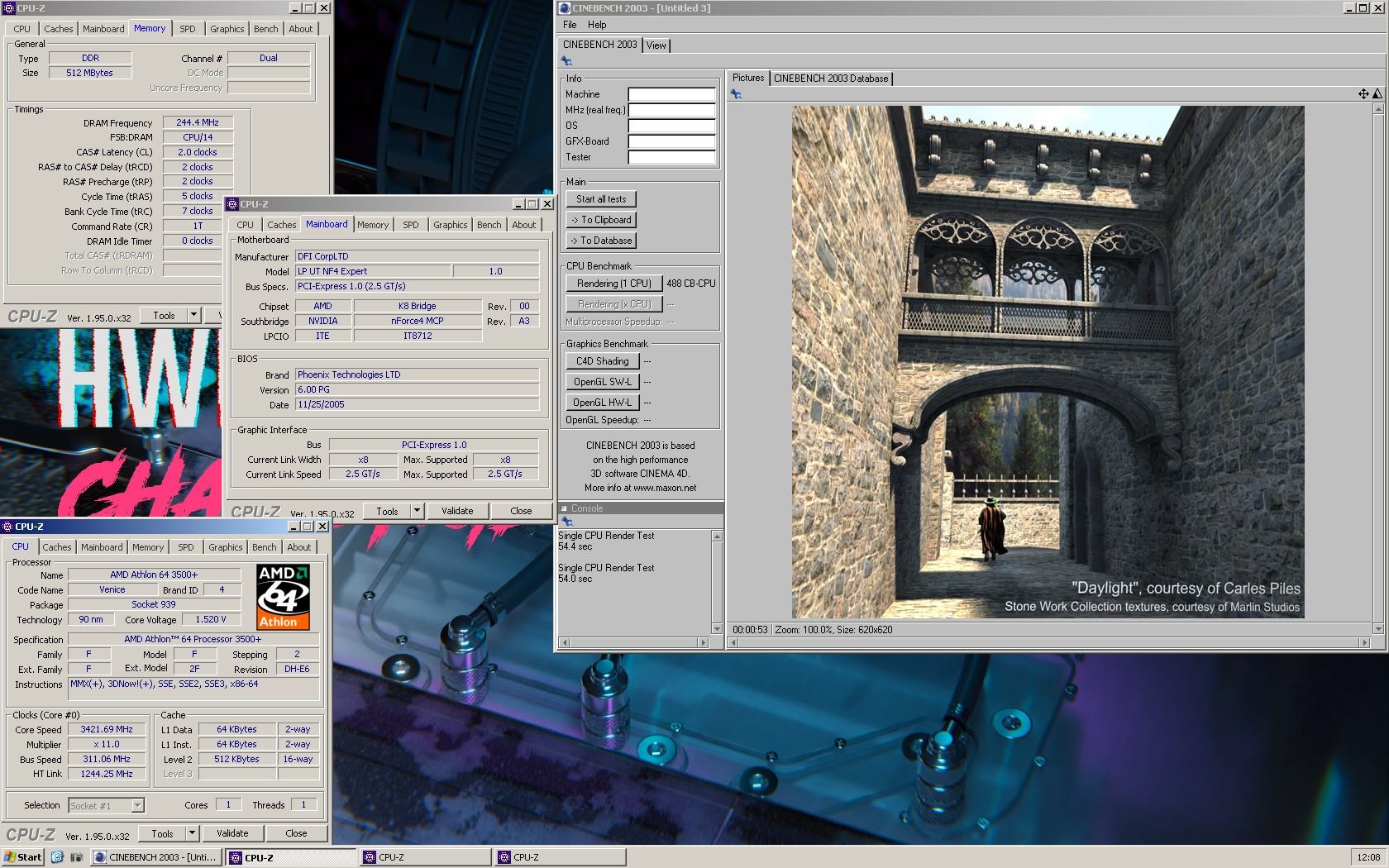Click the title bar icon of the CPU-Z Memory window
The image size is (1389, 868).
pyautogui.click(x=10, y=8)
